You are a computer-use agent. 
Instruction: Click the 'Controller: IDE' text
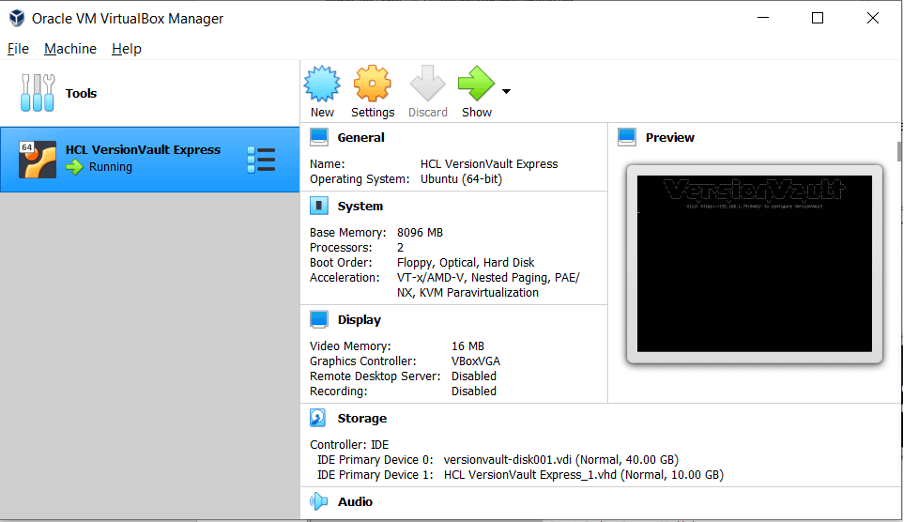[349, 445]
